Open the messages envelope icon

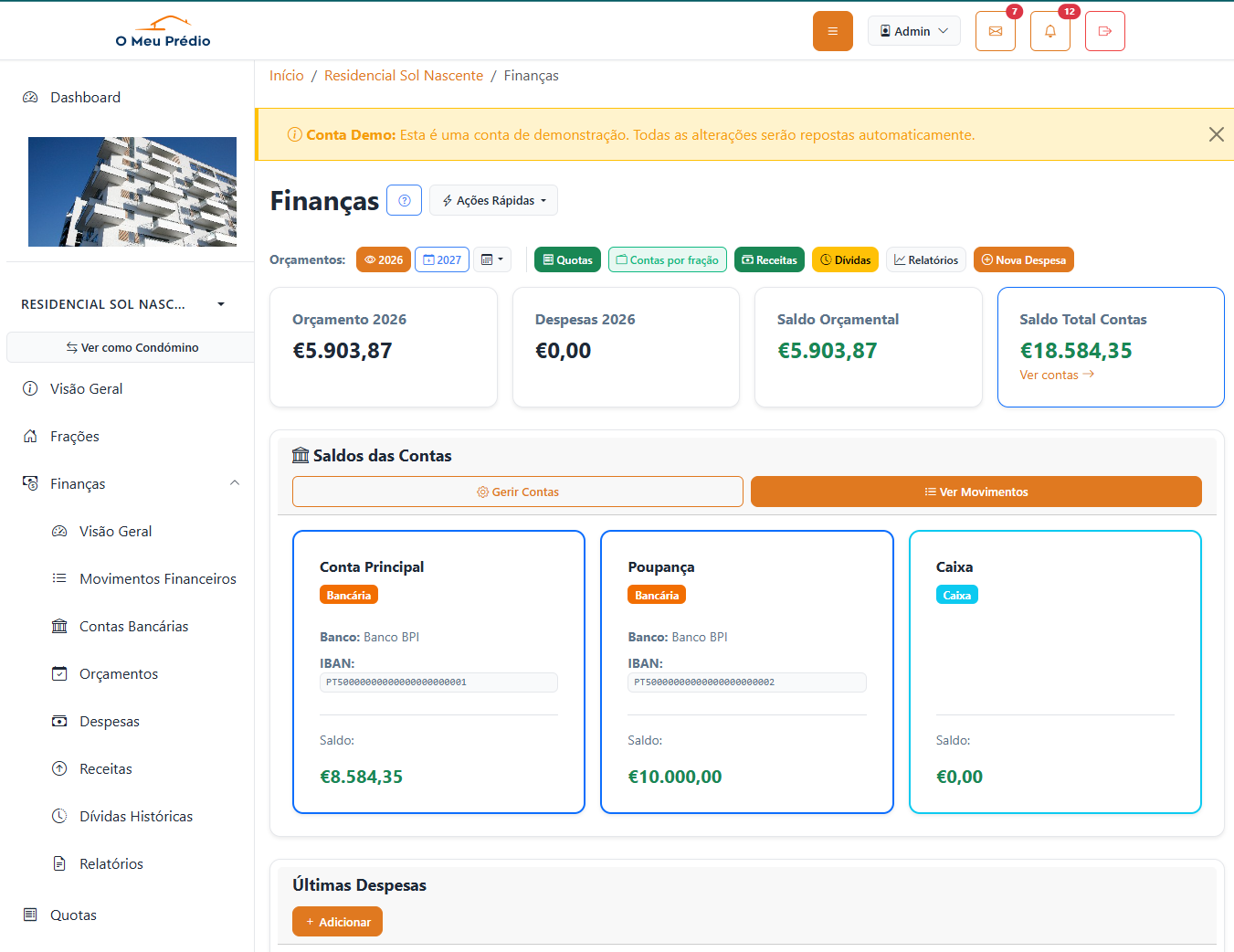(x=995, y=30)
